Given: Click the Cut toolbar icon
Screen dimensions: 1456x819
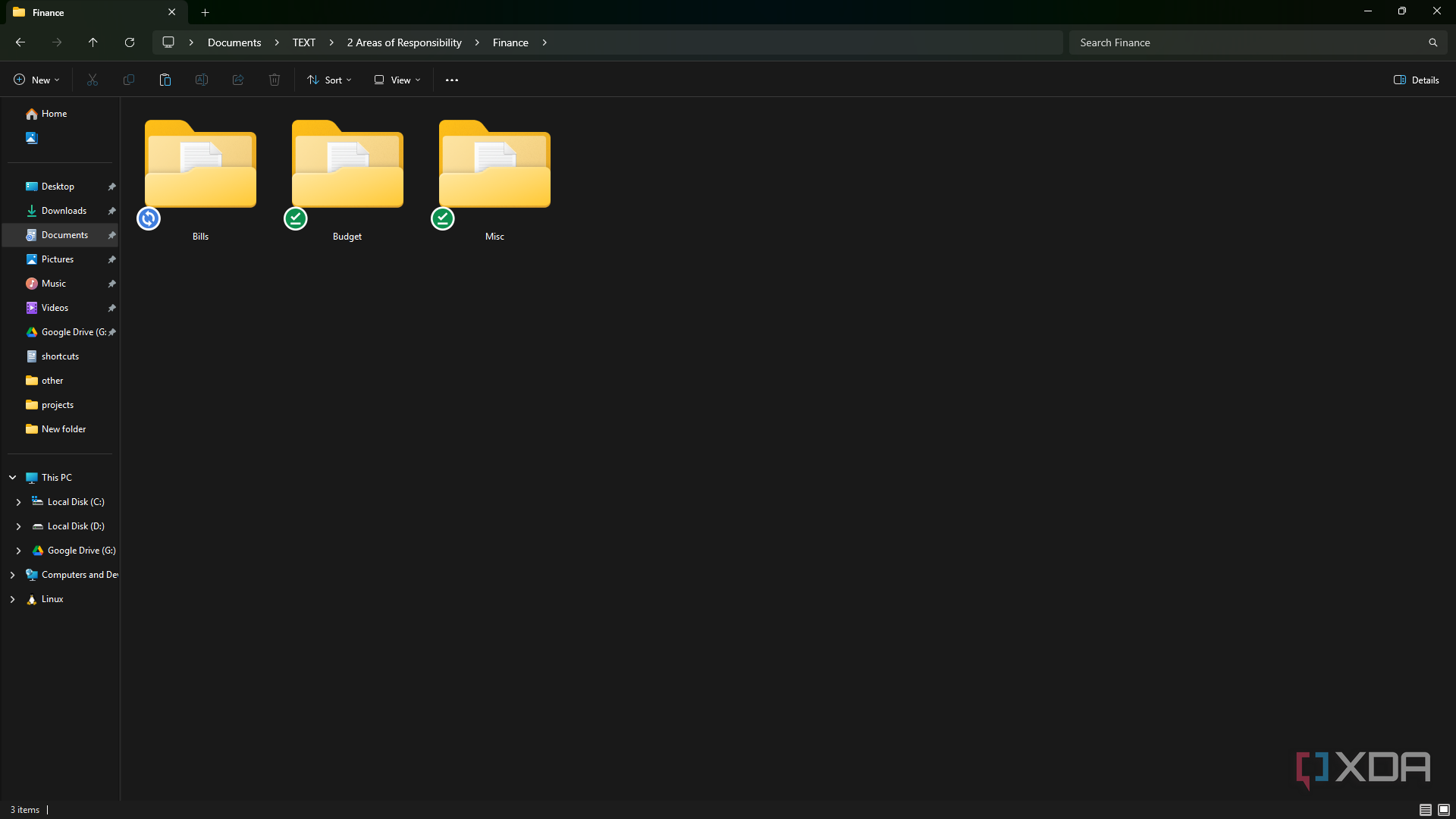Looking at the screenshot, I should (x=93, y=80).
